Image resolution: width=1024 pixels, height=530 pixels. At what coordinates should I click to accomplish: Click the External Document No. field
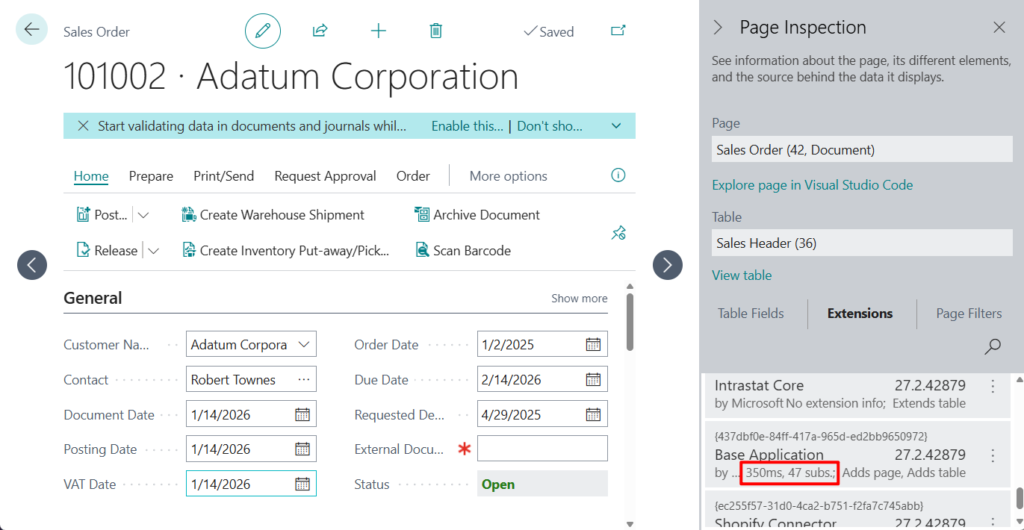coord(542,449)
